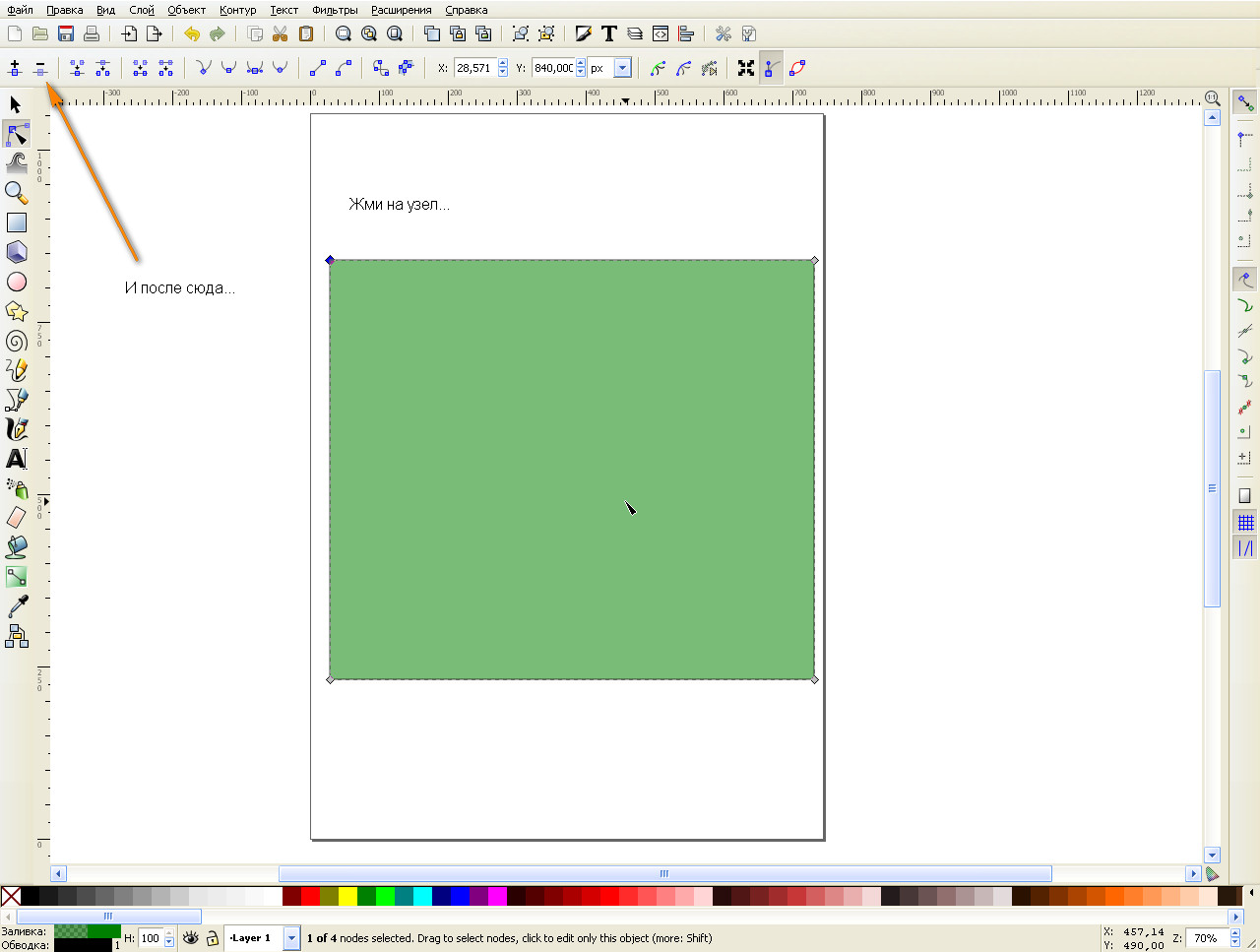Select the Dropper color picker tool

17,606
